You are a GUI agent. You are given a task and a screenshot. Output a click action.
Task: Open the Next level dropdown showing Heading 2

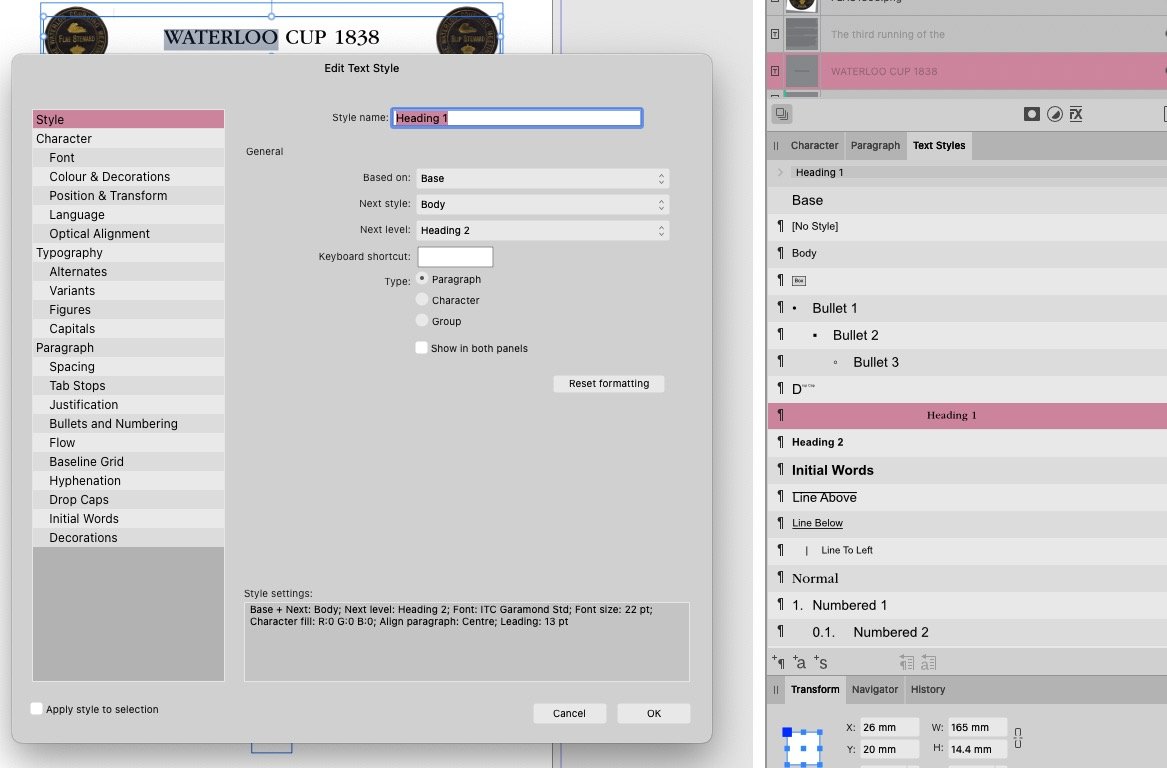pyautogui.click(x=542, y=230)
